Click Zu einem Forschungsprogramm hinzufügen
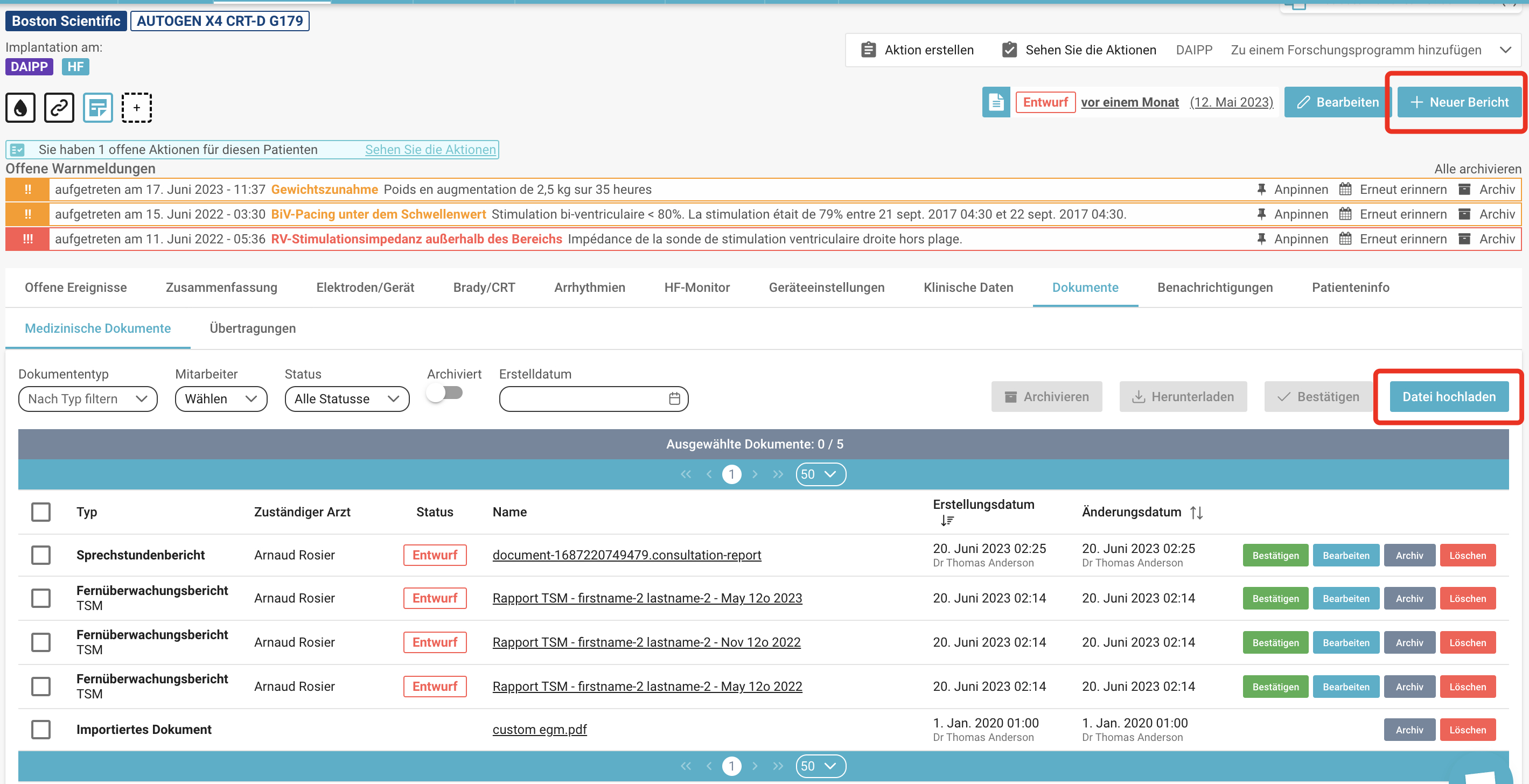The height and width of the screenshot is (784, 1529). click(1356, 50)
